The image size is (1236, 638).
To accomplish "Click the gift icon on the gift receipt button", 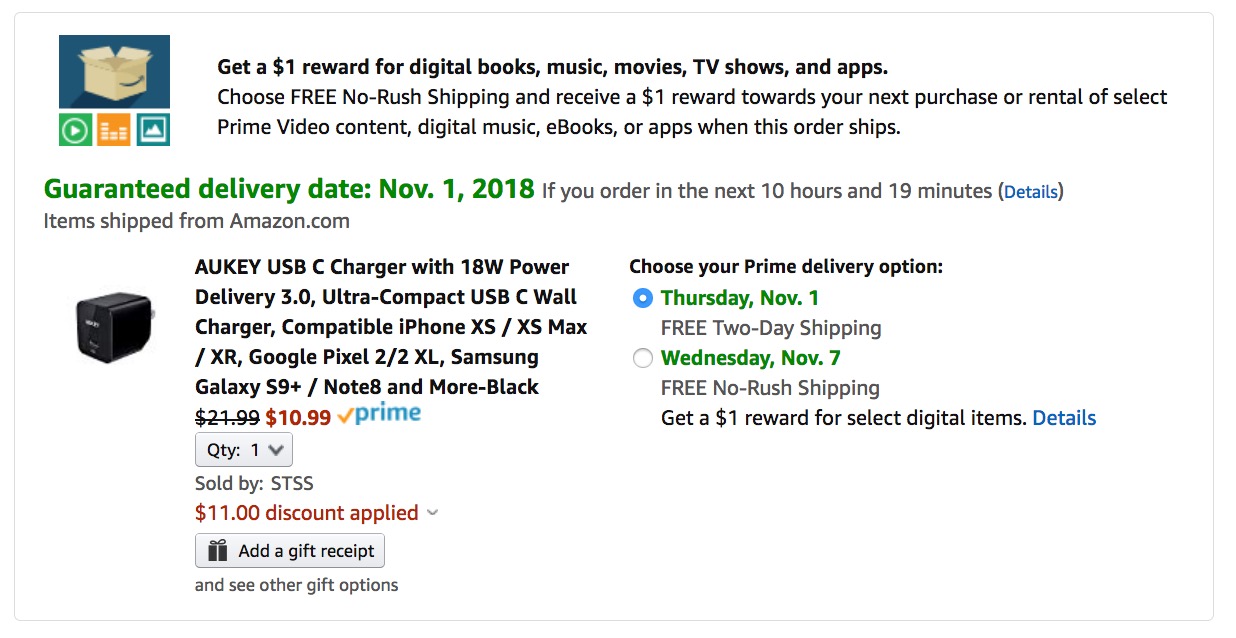I will [x=215, y=550].
